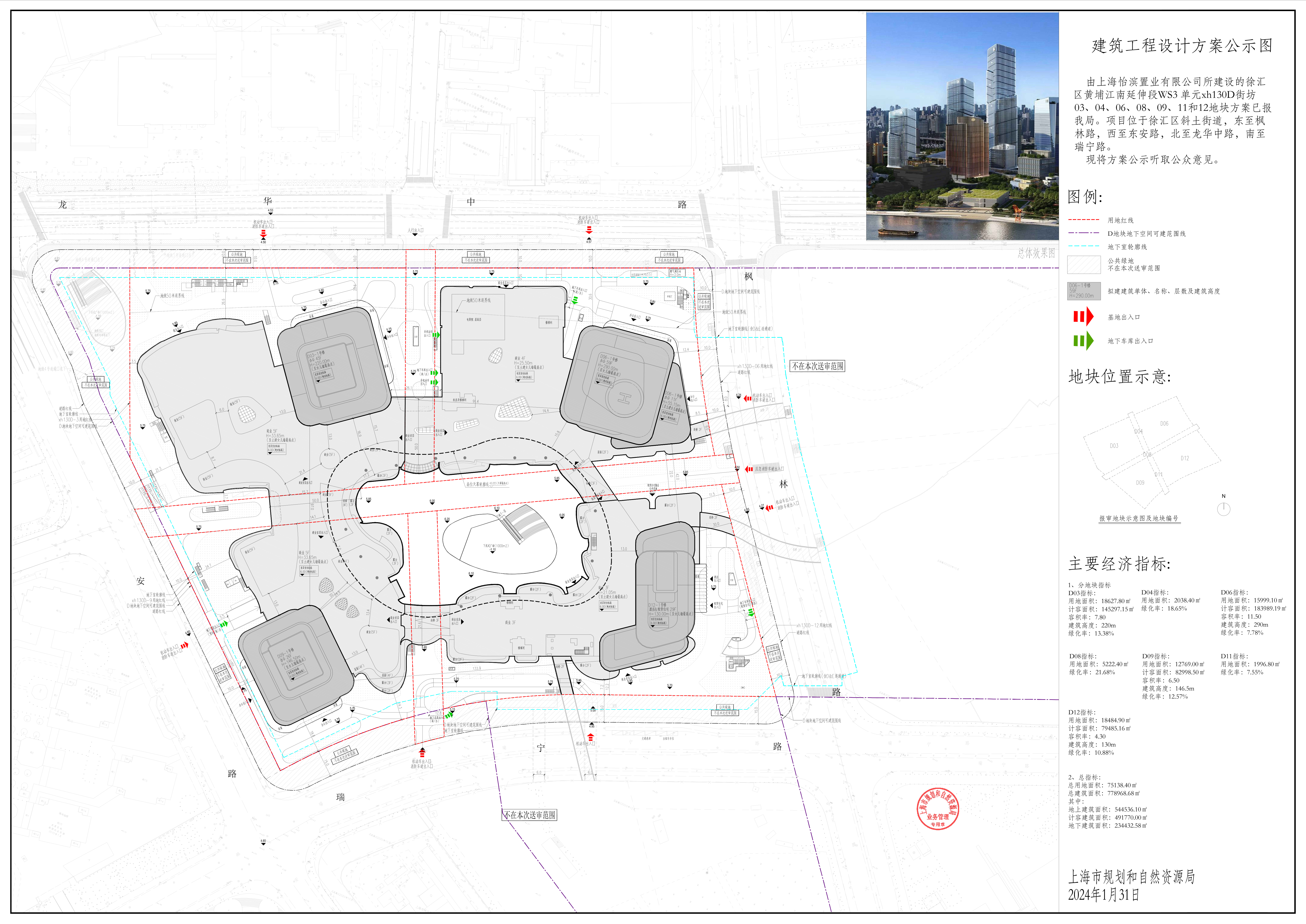Viewport: 1306px width, 924px height.
Task: Click the helipad H circle on tower D06
Action: click(x=625, y=398)
